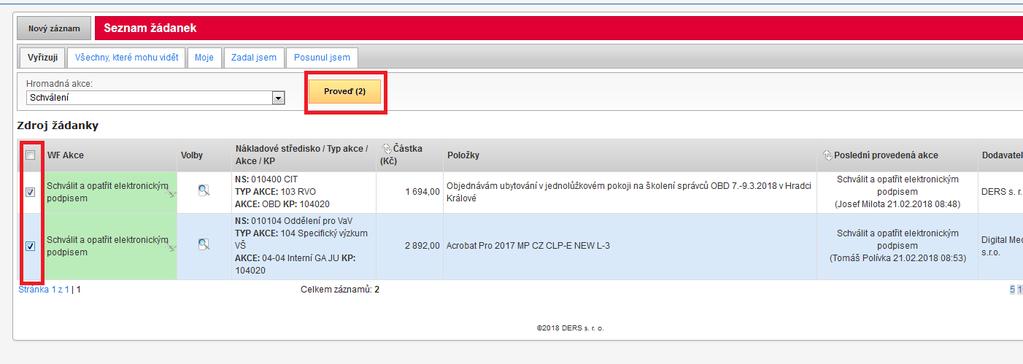Click the DERS s. r. supplier cell

point(1001,192)
